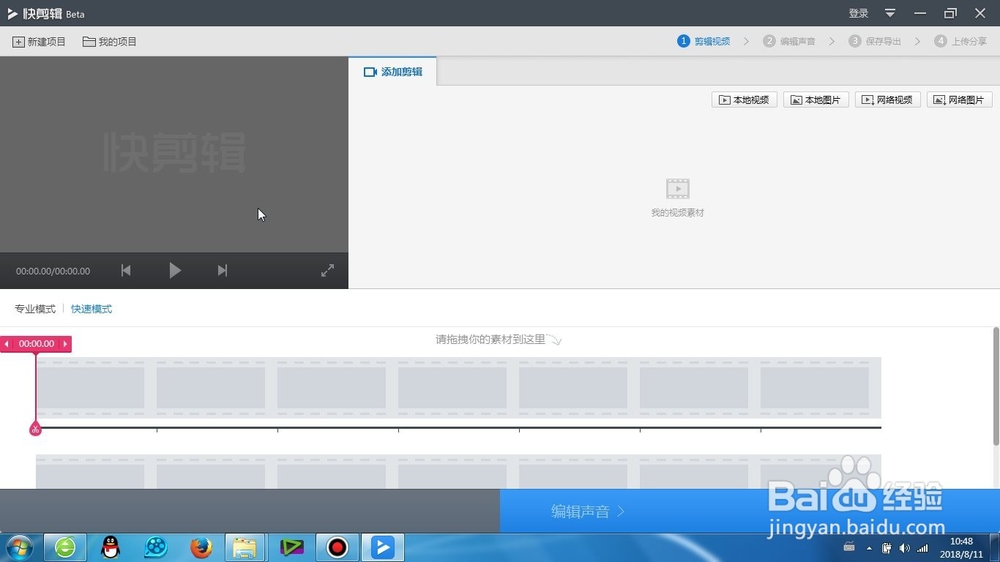Open green-purple video app in taskbar
Viewport: 1000px width, 562px height.
[291, 547]
